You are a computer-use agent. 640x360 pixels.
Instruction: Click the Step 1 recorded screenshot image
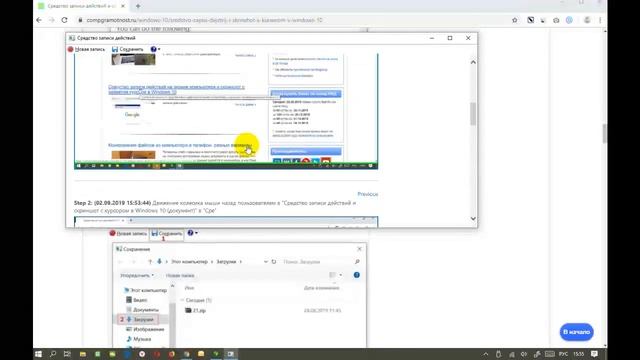coord(226,111)
